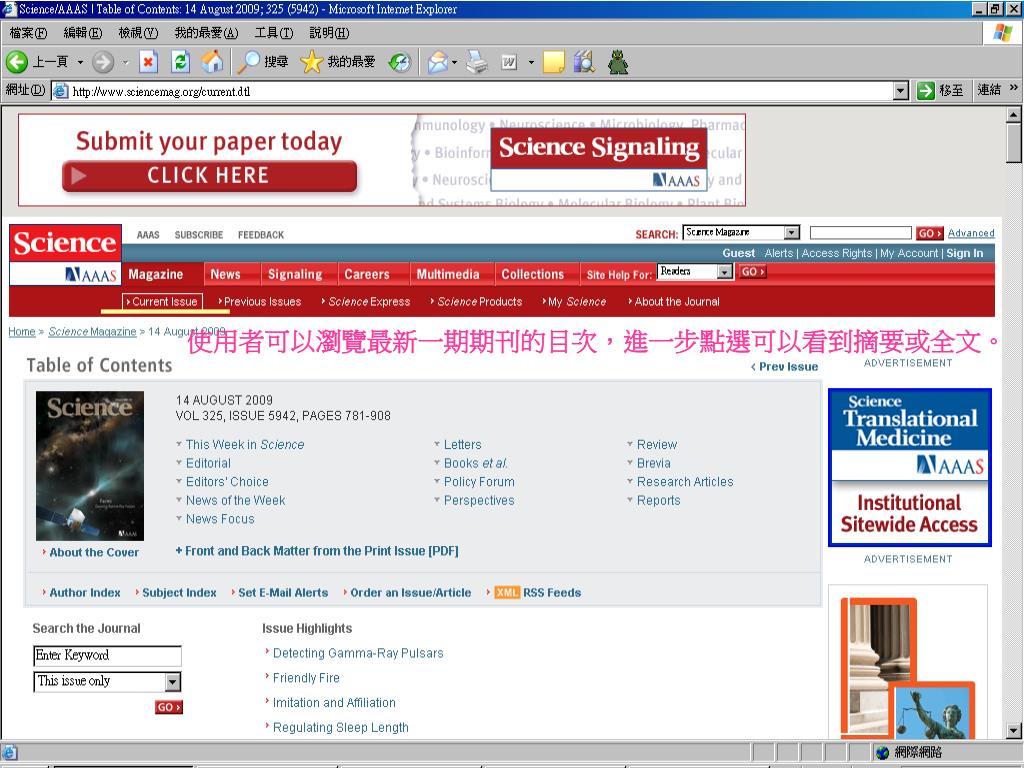
Task: Open the Favorites star icon
Action: 312,63
